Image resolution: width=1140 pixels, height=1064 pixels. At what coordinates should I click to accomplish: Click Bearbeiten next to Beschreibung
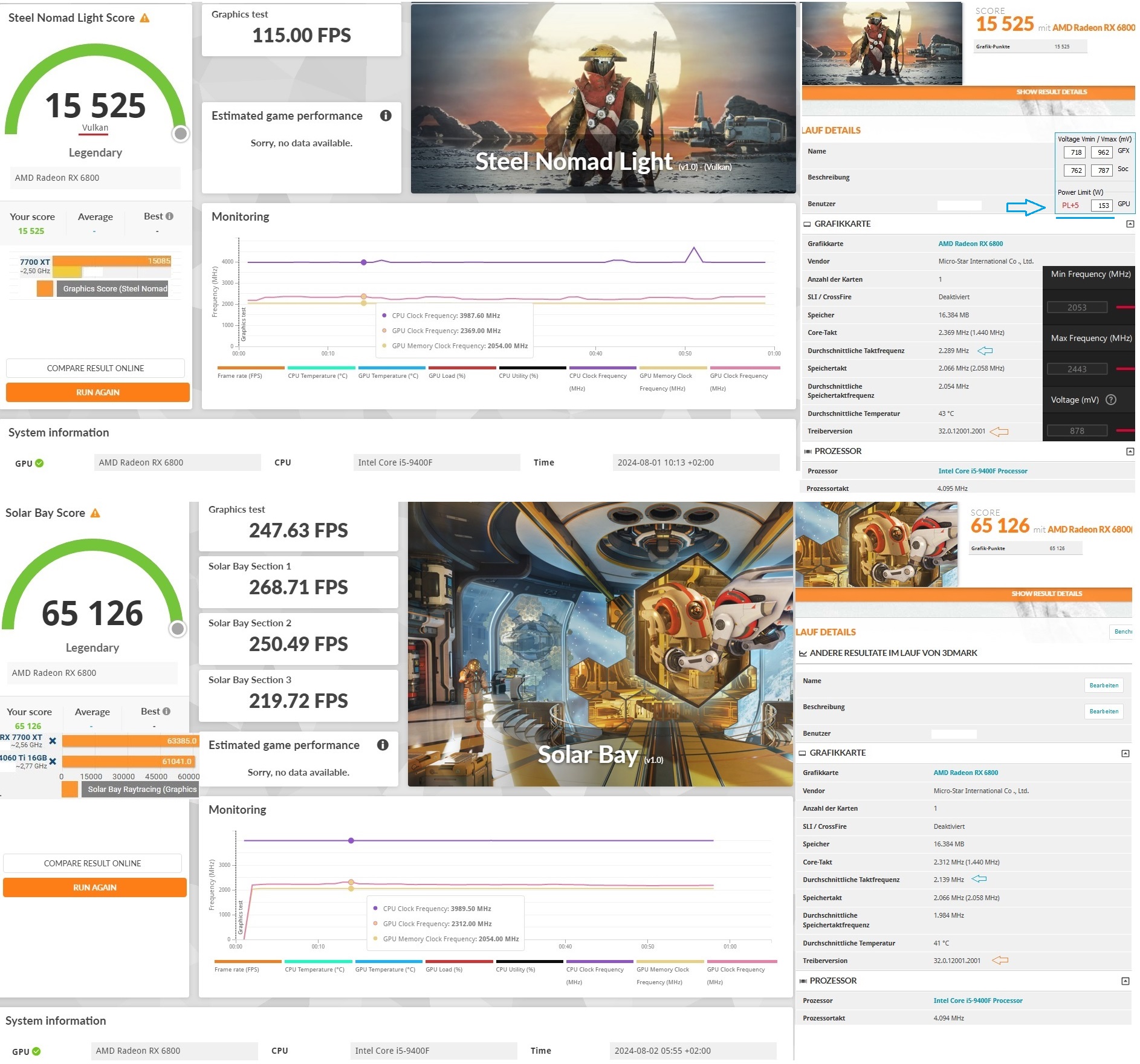pos(1104,712)
